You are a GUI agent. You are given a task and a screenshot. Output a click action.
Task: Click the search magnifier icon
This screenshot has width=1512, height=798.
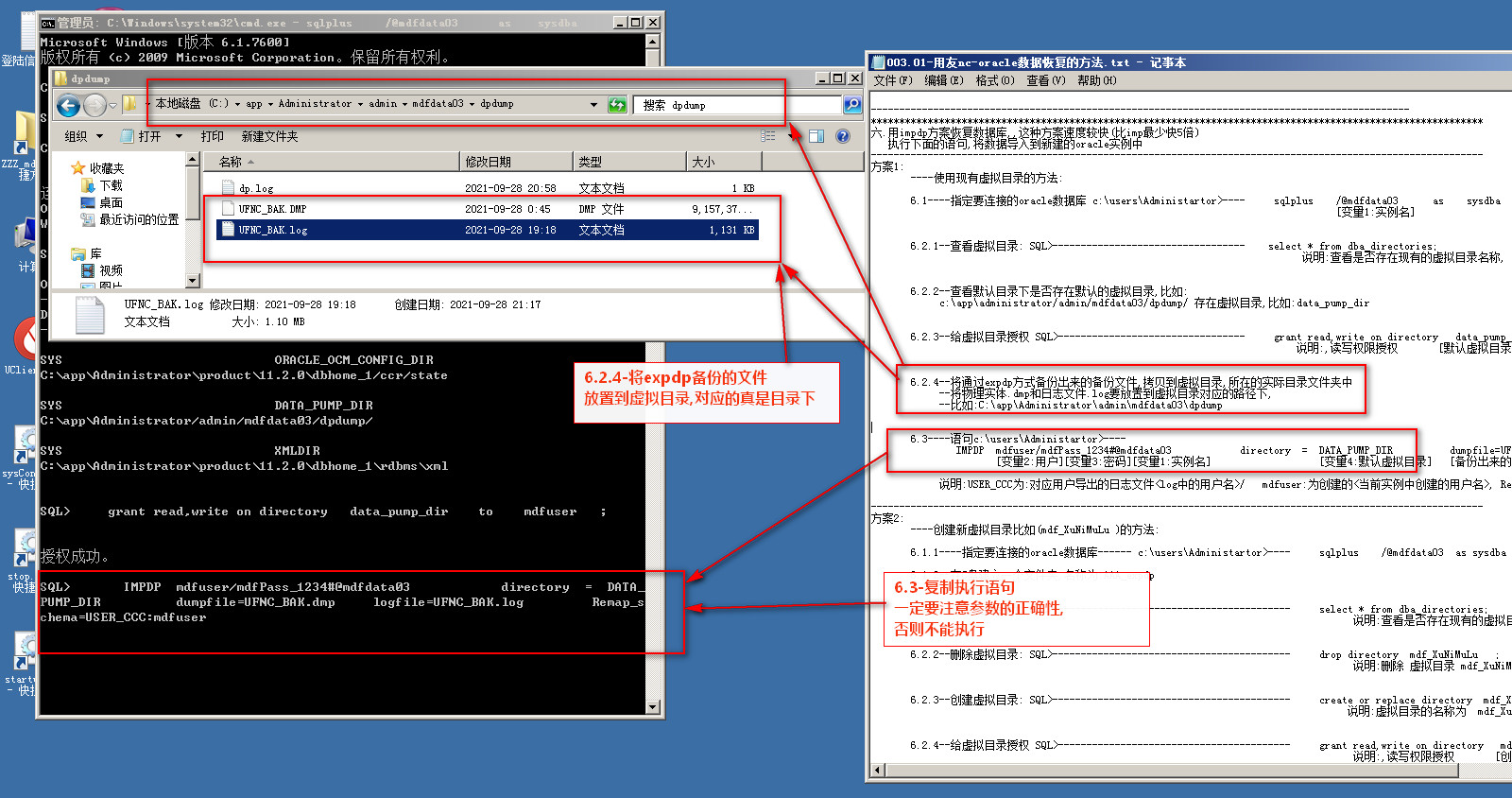pos(851,105)
